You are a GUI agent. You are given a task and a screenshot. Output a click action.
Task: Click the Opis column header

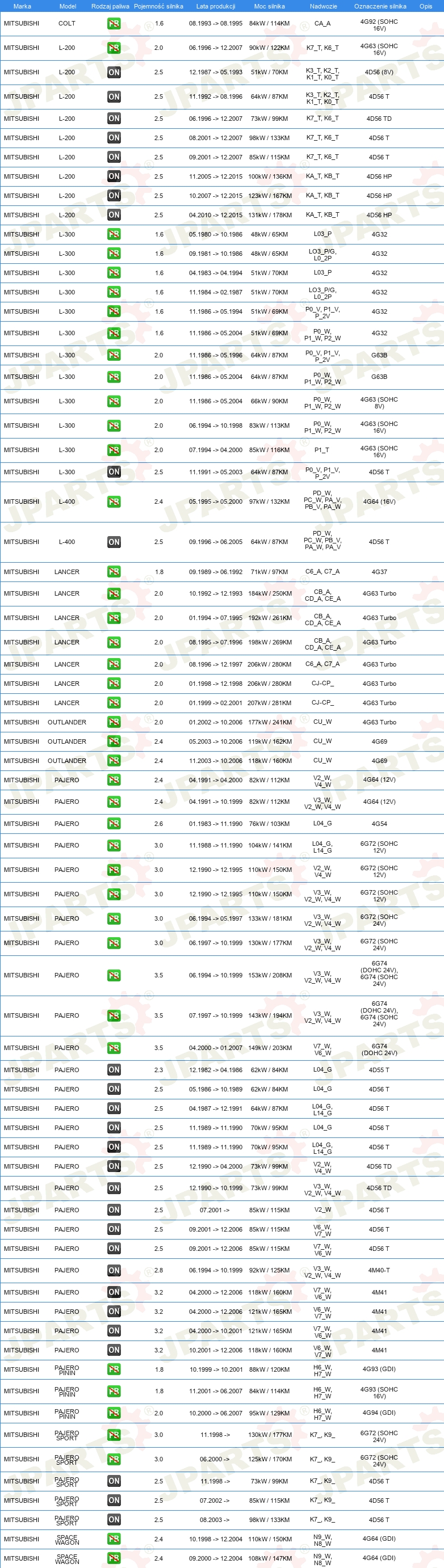tap(426, 6)
